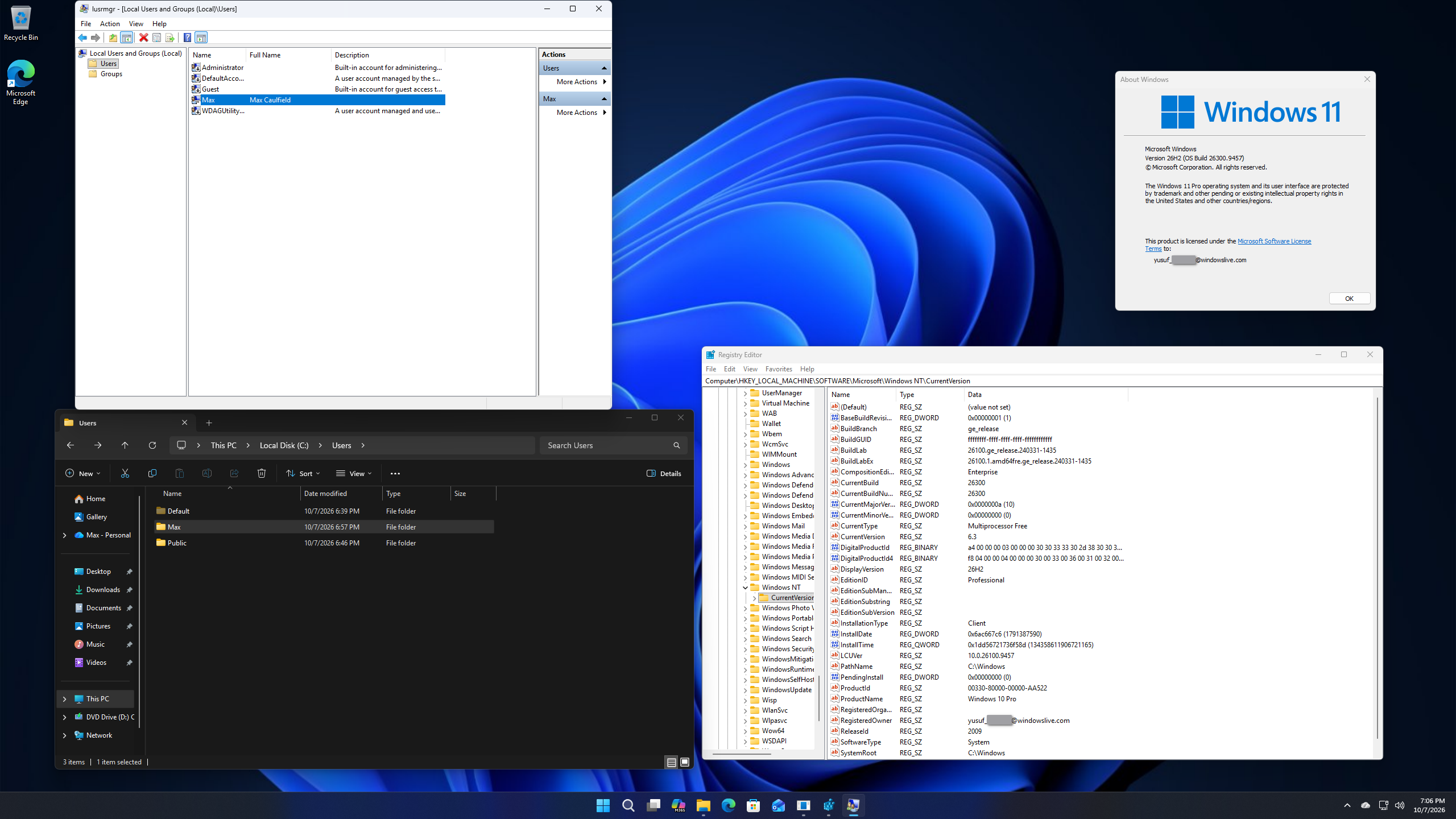
Task: Toggle Show/Hide Action Pane icon in lusrmgr
Action: [x=201, y=38]
